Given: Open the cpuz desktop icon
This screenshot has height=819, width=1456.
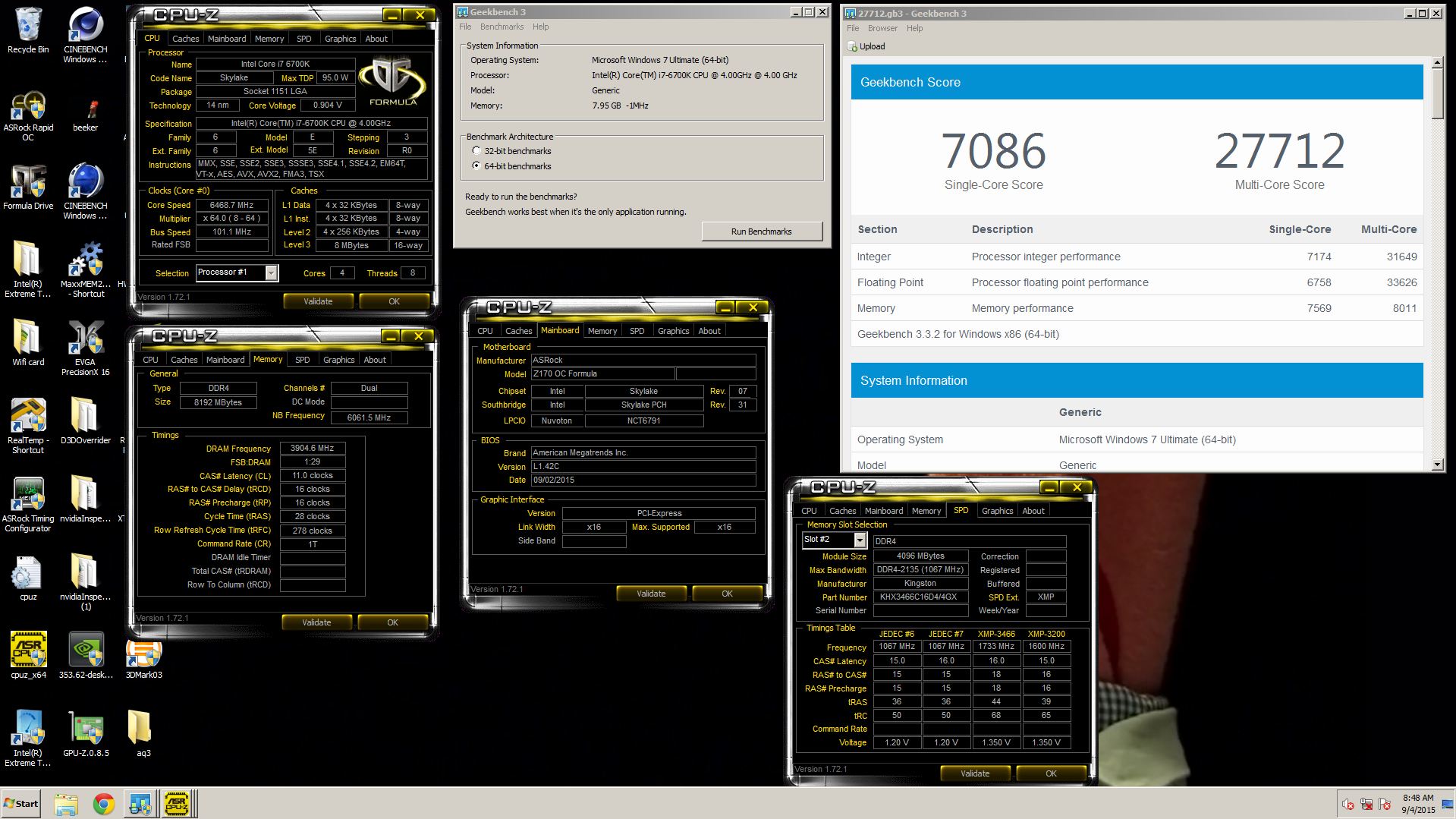Looking at the screenshot, I should pos(28,577).
